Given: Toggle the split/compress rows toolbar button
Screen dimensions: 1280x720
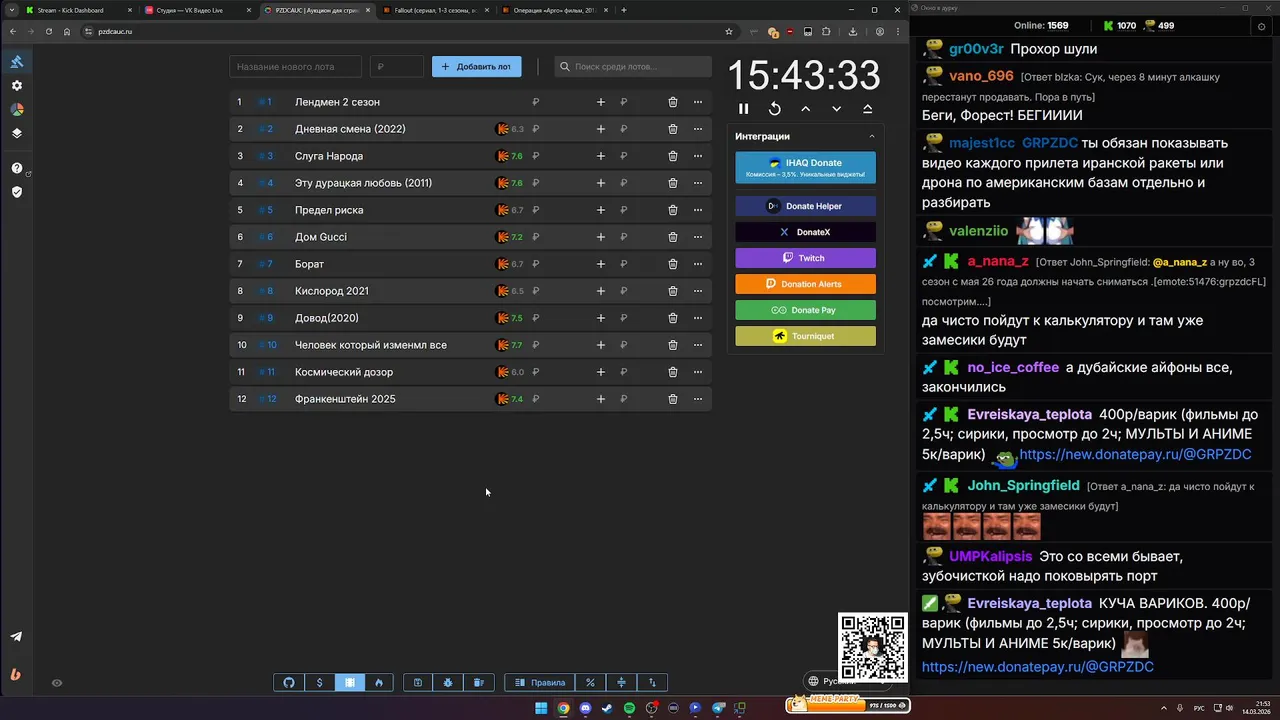Looking at the screenshot, I should (621, 683).
